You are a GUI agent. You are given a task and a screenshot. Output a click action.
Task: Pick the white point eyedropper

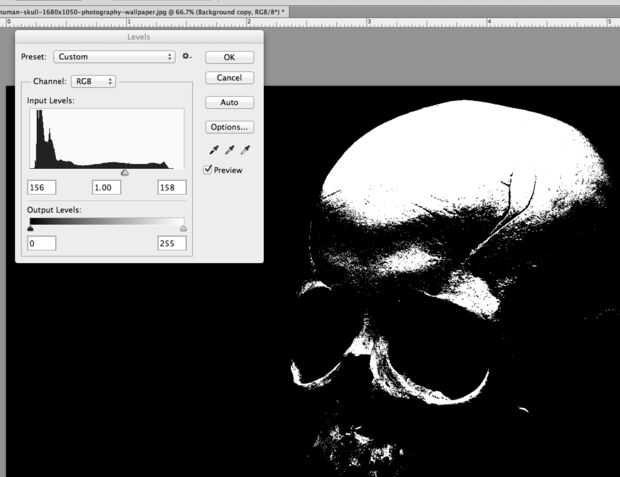coord(245,150)
